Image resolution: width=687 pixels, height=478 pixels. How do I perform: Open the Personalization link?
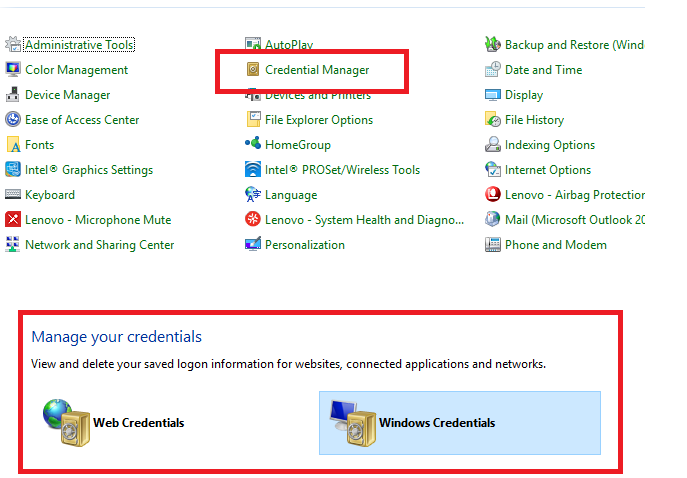305,244
